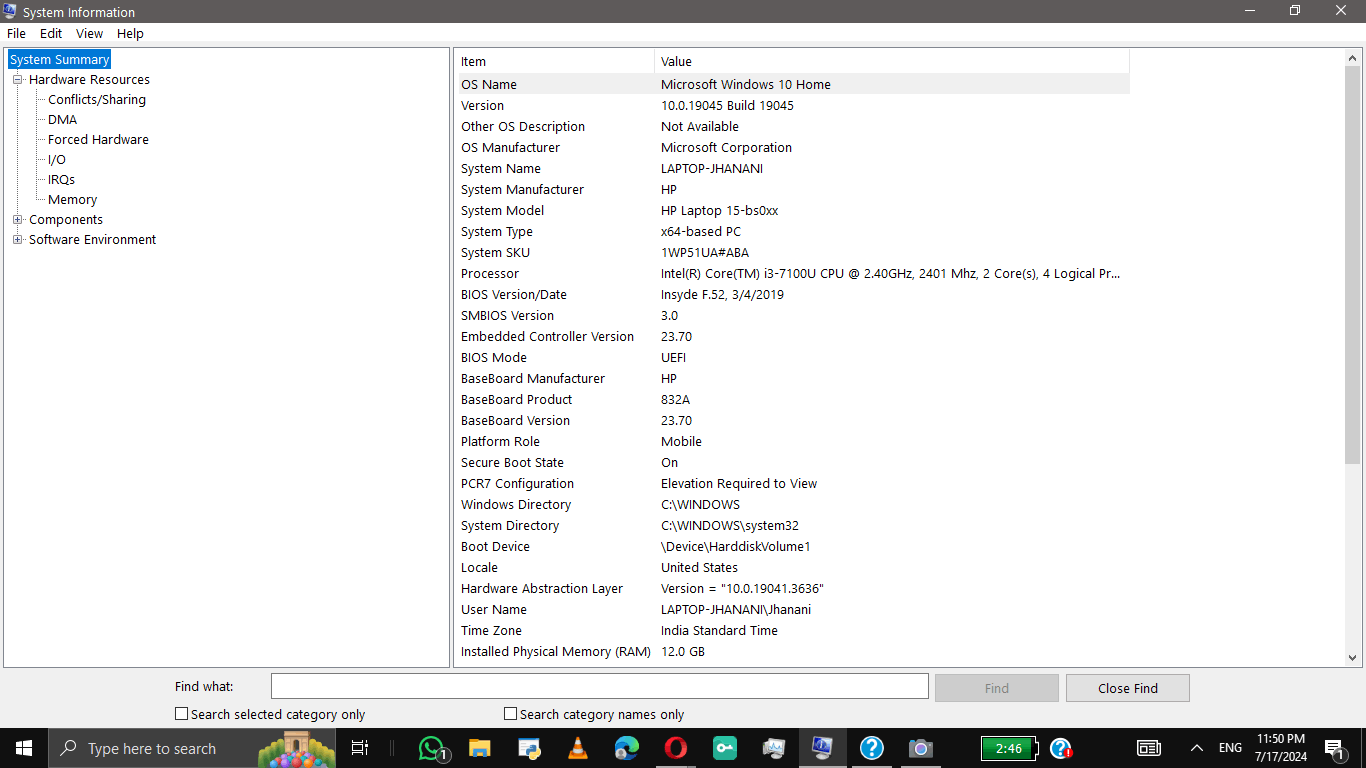Viewport: 1366px width, 768px height.
Task: Open the green key password app
Action: (725, 748)
